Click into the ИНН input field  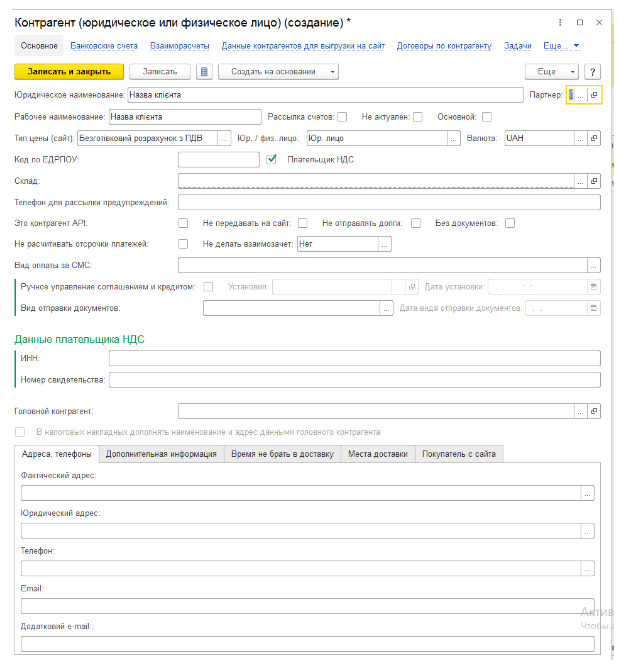(x=354, y=358)
